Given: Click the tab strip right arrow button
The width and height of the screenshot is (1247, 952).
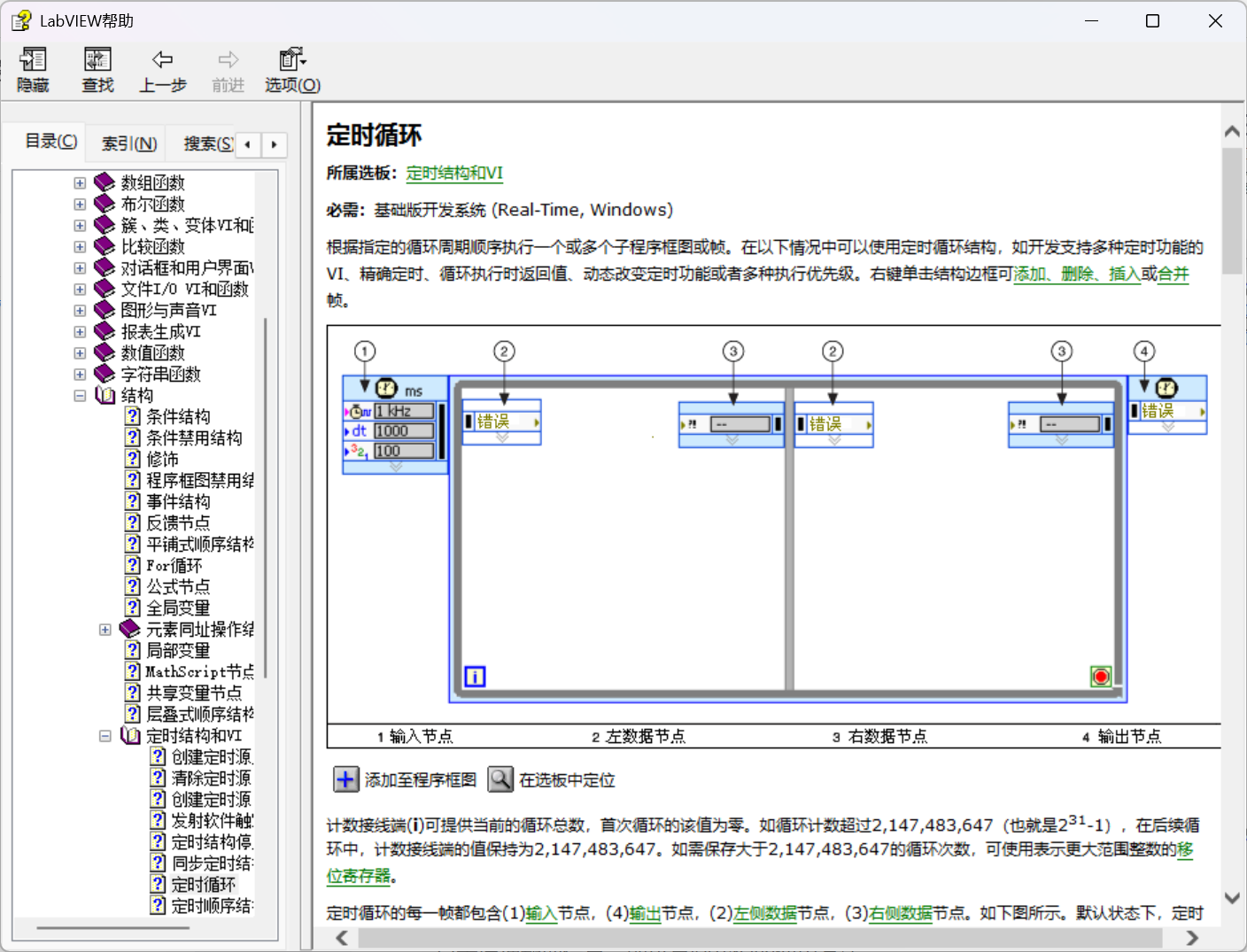Looking at the screenshot, I should point(275,144).
